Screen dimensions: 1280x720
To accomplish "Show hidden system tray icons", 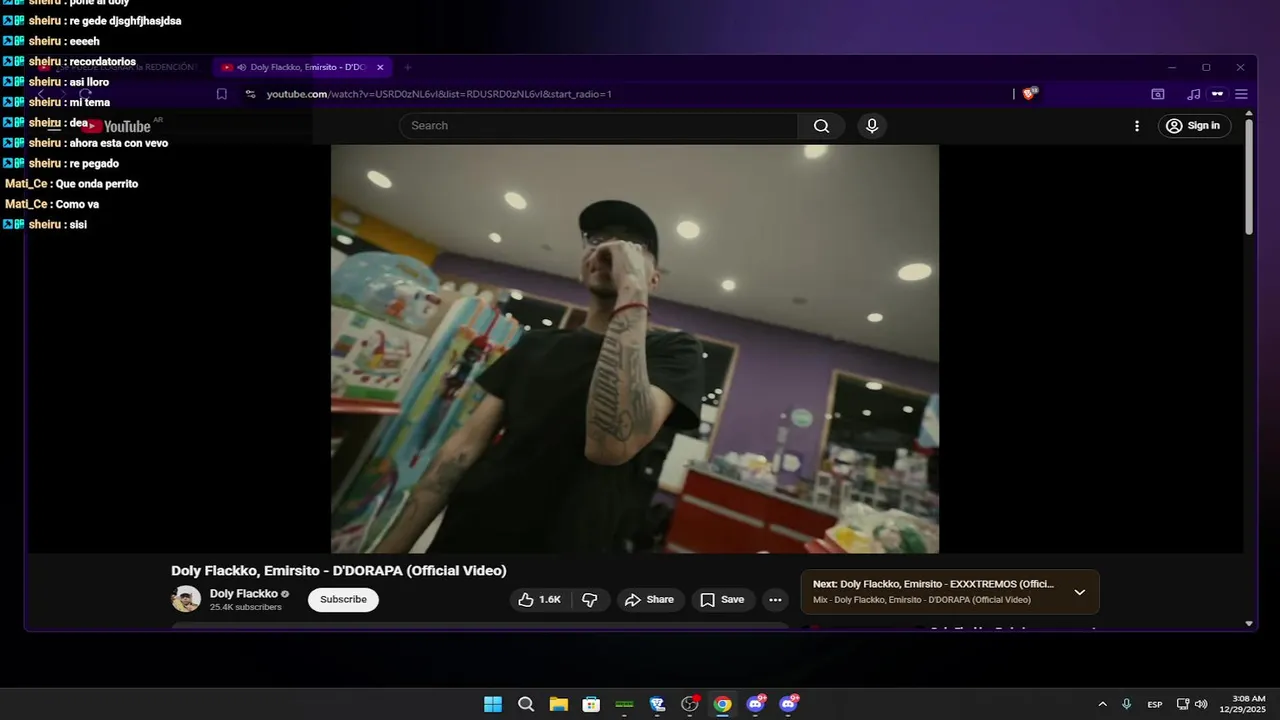I will [x=1102, y=704].
